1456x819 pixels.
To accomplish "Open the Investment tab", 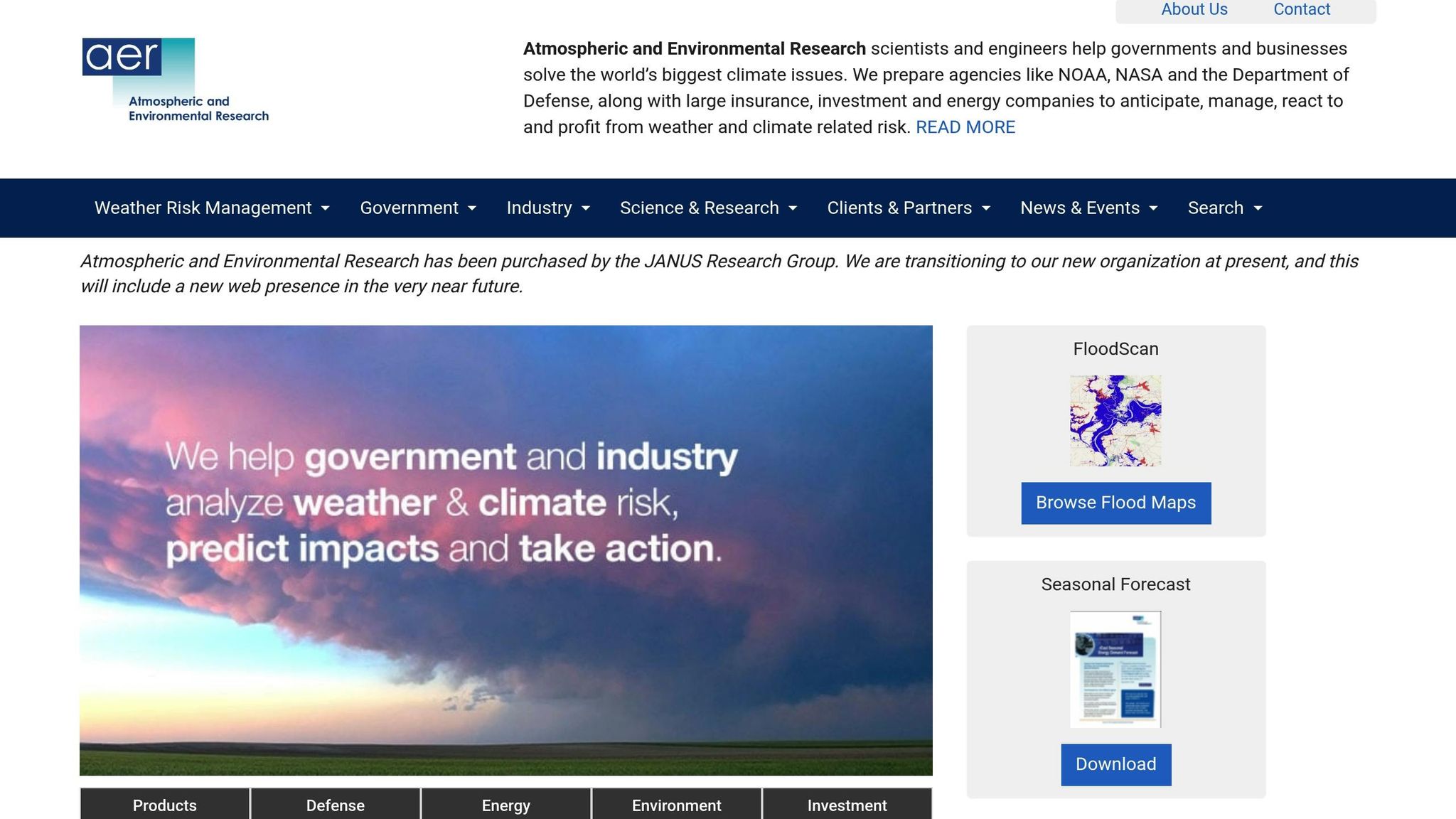I will pyautogui.click(x=847, y=805).
